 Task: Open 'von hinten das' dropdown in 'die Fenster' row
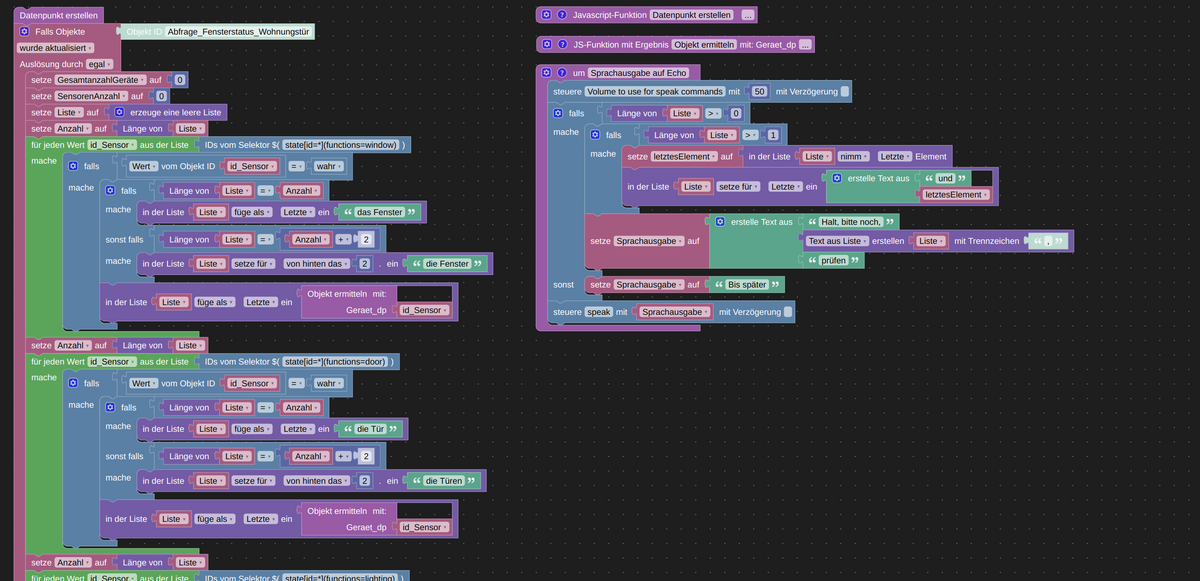pyautogui.click(x=317, y=264)
